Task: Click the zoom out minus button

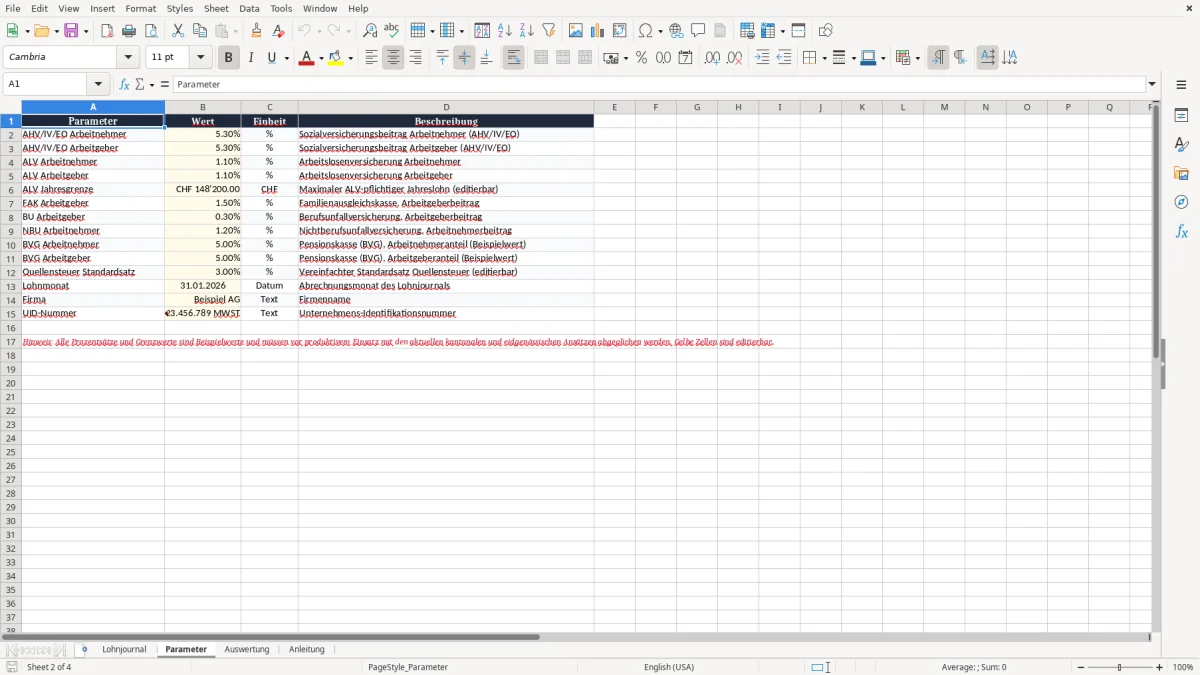Action: [x=1081, y=667]
